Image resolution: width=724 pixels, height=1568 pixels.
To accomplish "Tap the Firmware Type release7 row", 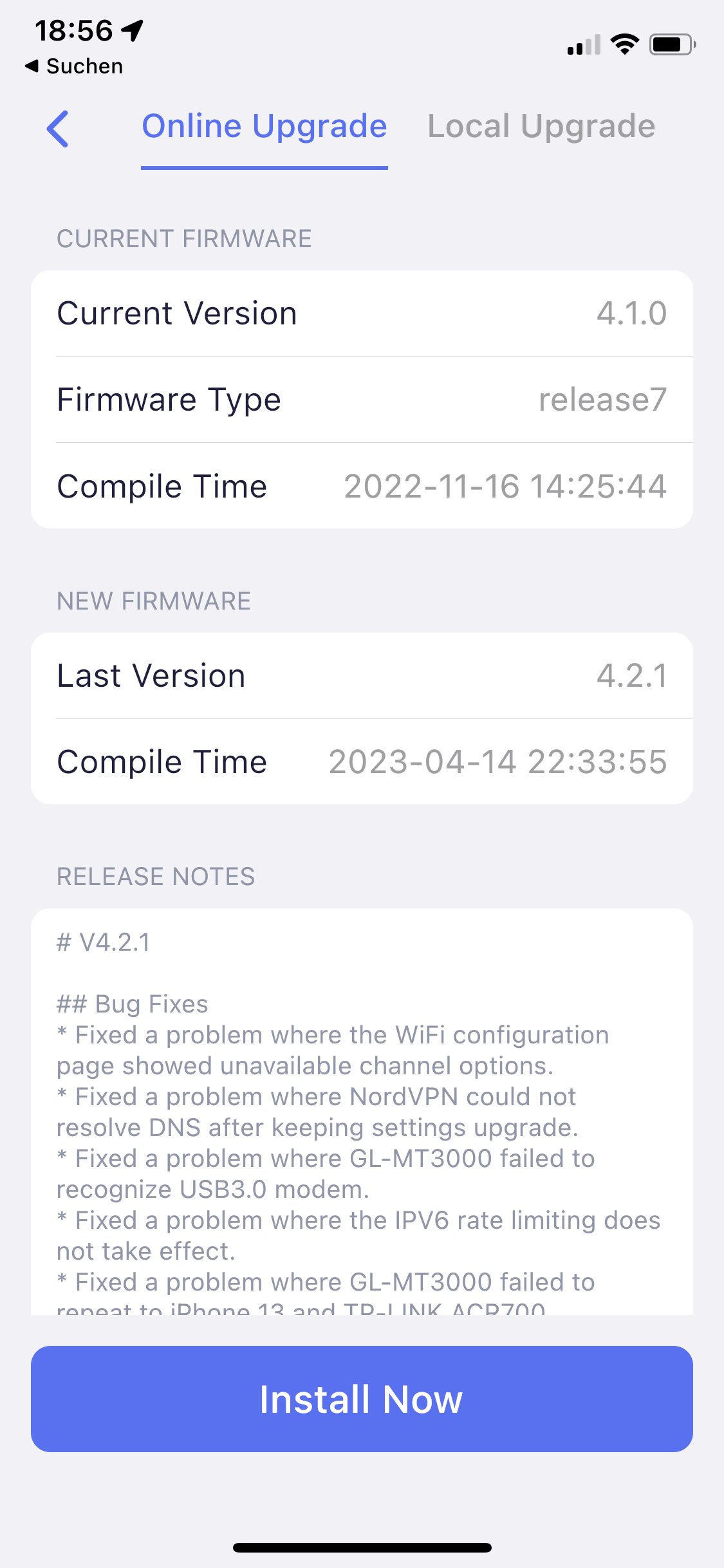I will click(362, 400).
